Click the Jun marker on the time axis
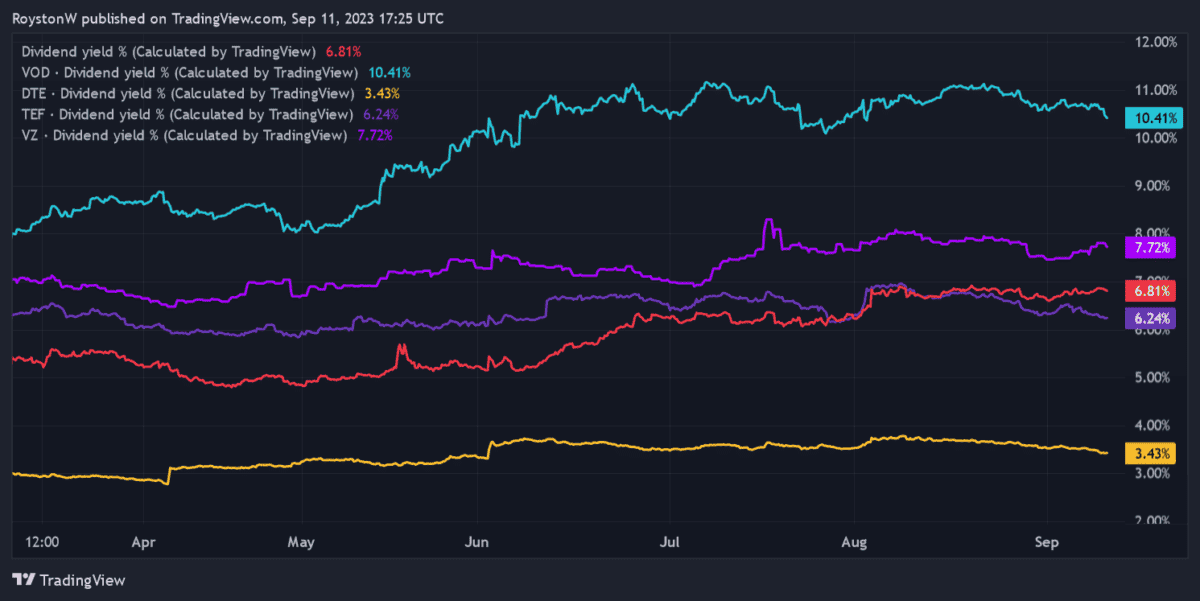This screenshot has height=601, width=1200. click(x=477, y=542)
